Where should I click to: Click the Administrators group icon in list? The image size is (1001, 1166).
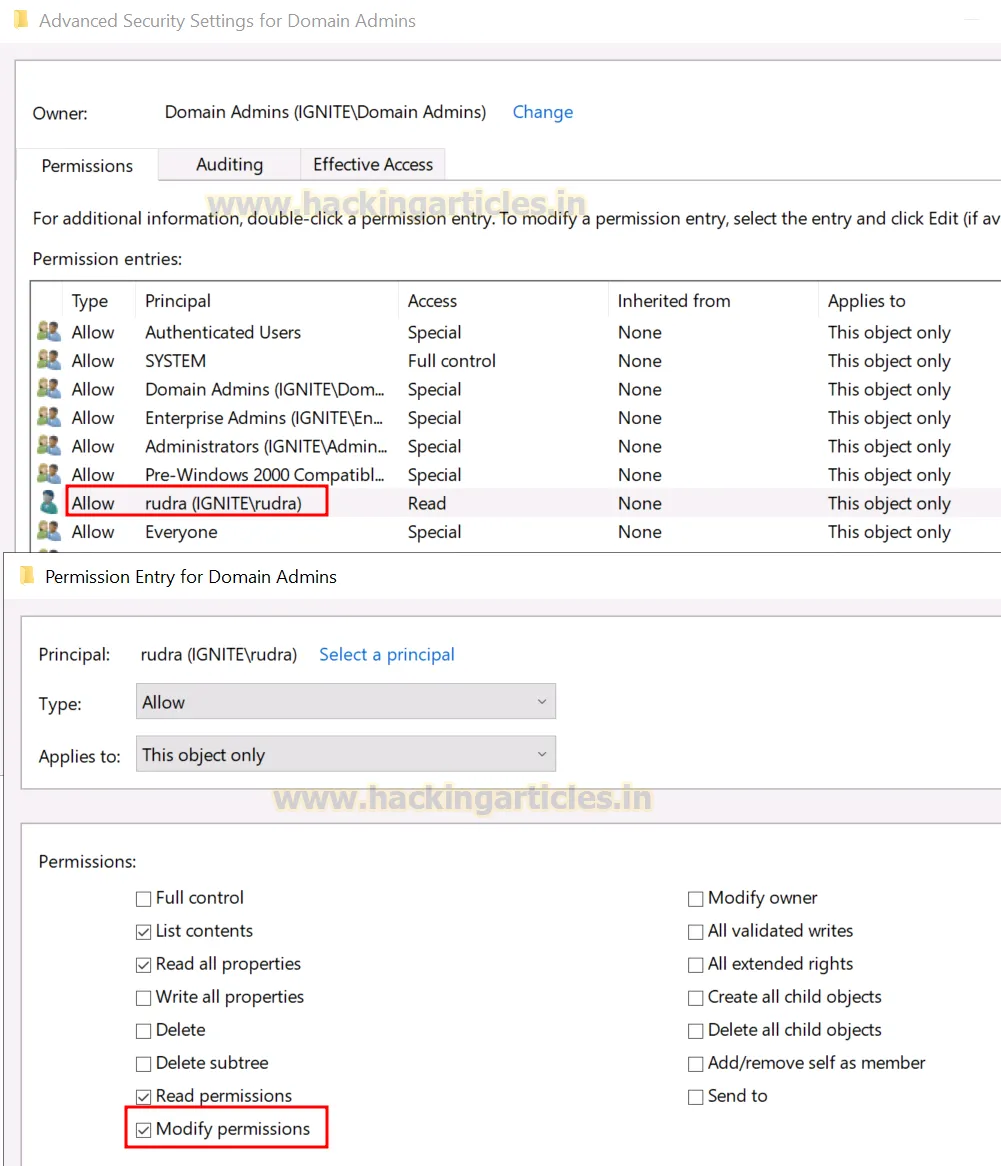48,446
